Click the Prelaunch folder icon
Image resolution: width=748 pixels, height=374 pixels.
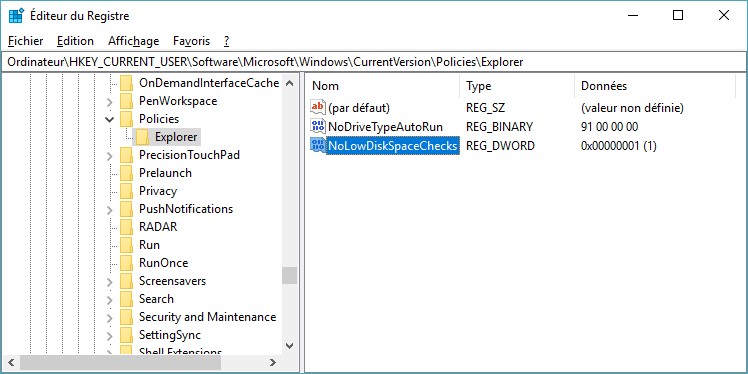click(126, 173)
